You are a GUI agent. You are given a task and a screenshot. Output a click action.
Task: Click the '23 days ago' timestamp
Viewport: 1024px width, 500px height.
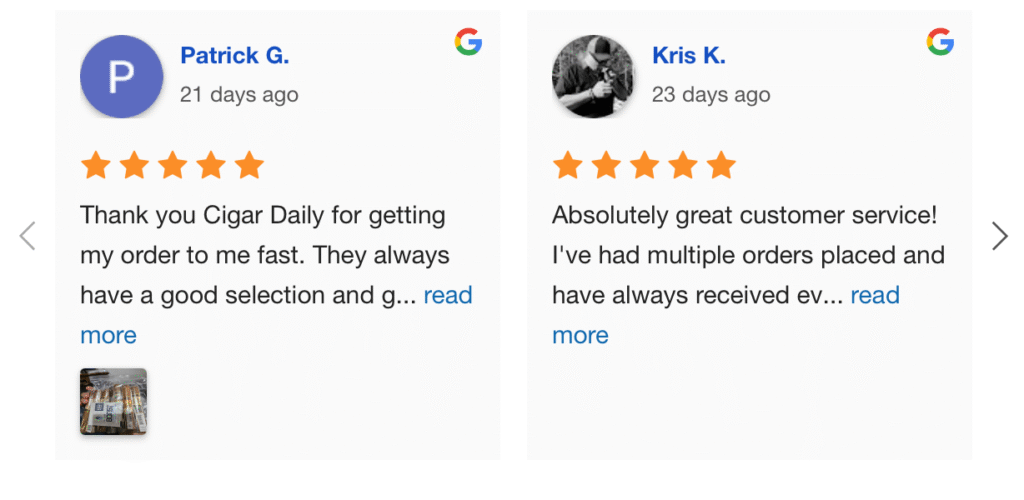tap(711, 95)
